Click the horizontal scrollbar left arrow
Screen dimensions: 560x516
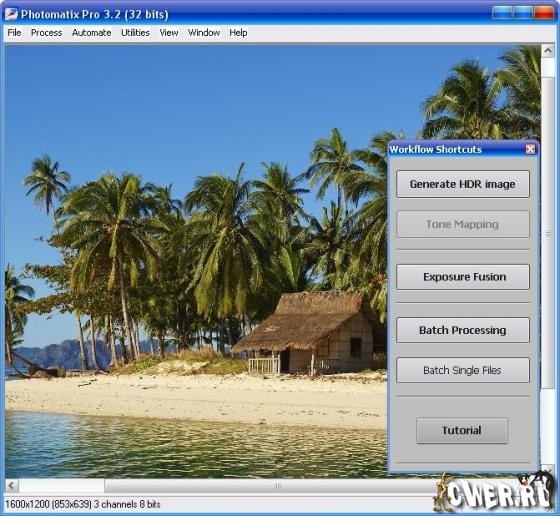[11, 486]
